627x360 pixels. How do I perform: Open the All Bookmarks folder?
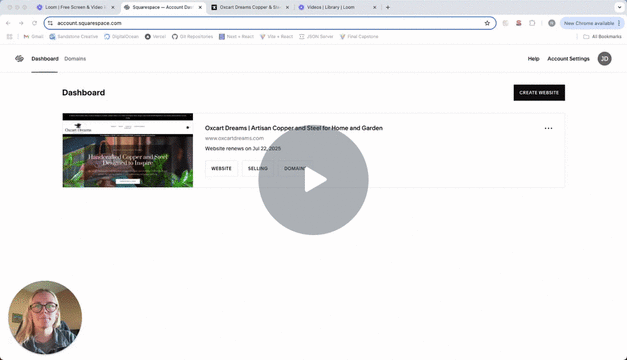pyautogui.click(x=602, y=36)
